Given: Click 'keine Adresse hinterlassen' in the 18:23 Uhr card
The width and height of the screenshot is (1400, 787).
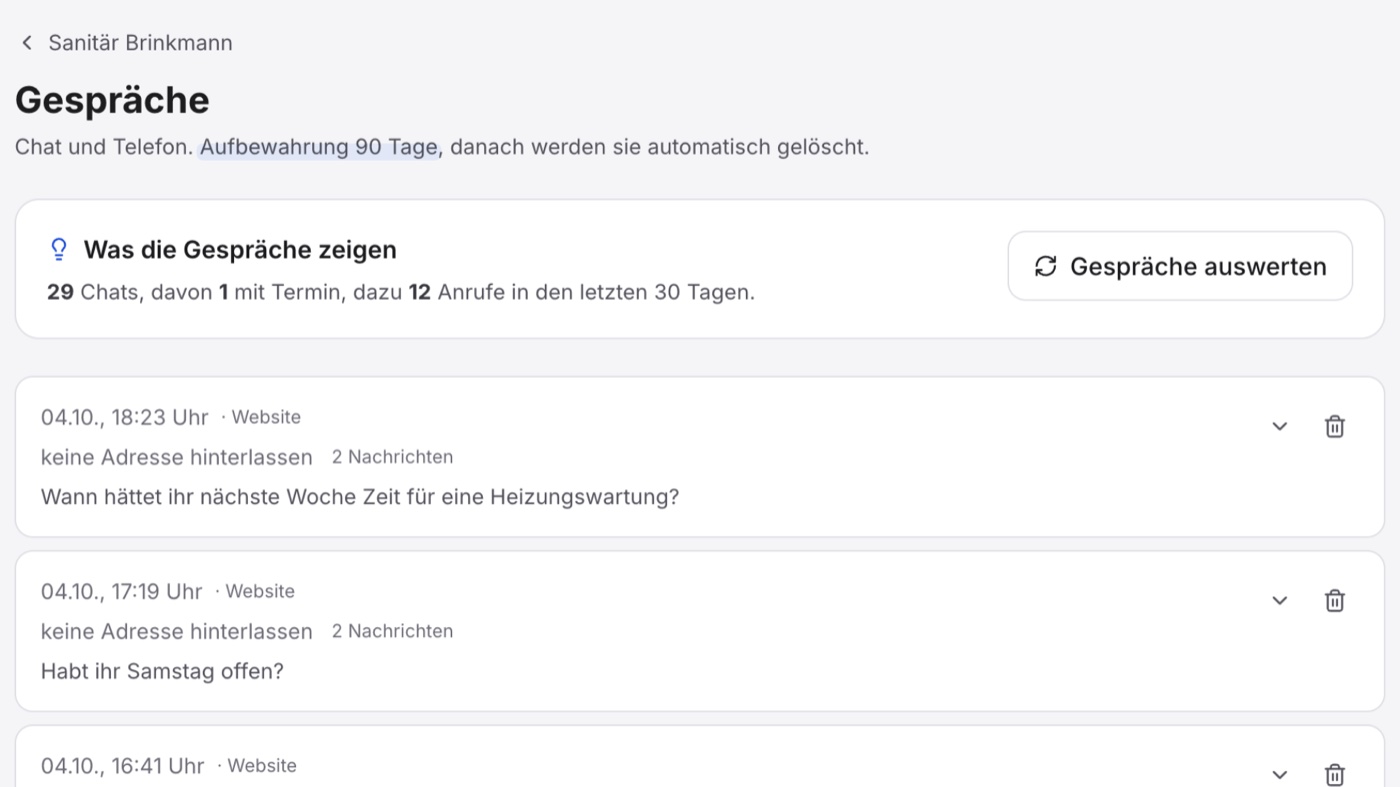Looking at the screenshot, I should (x=177, y=457).
